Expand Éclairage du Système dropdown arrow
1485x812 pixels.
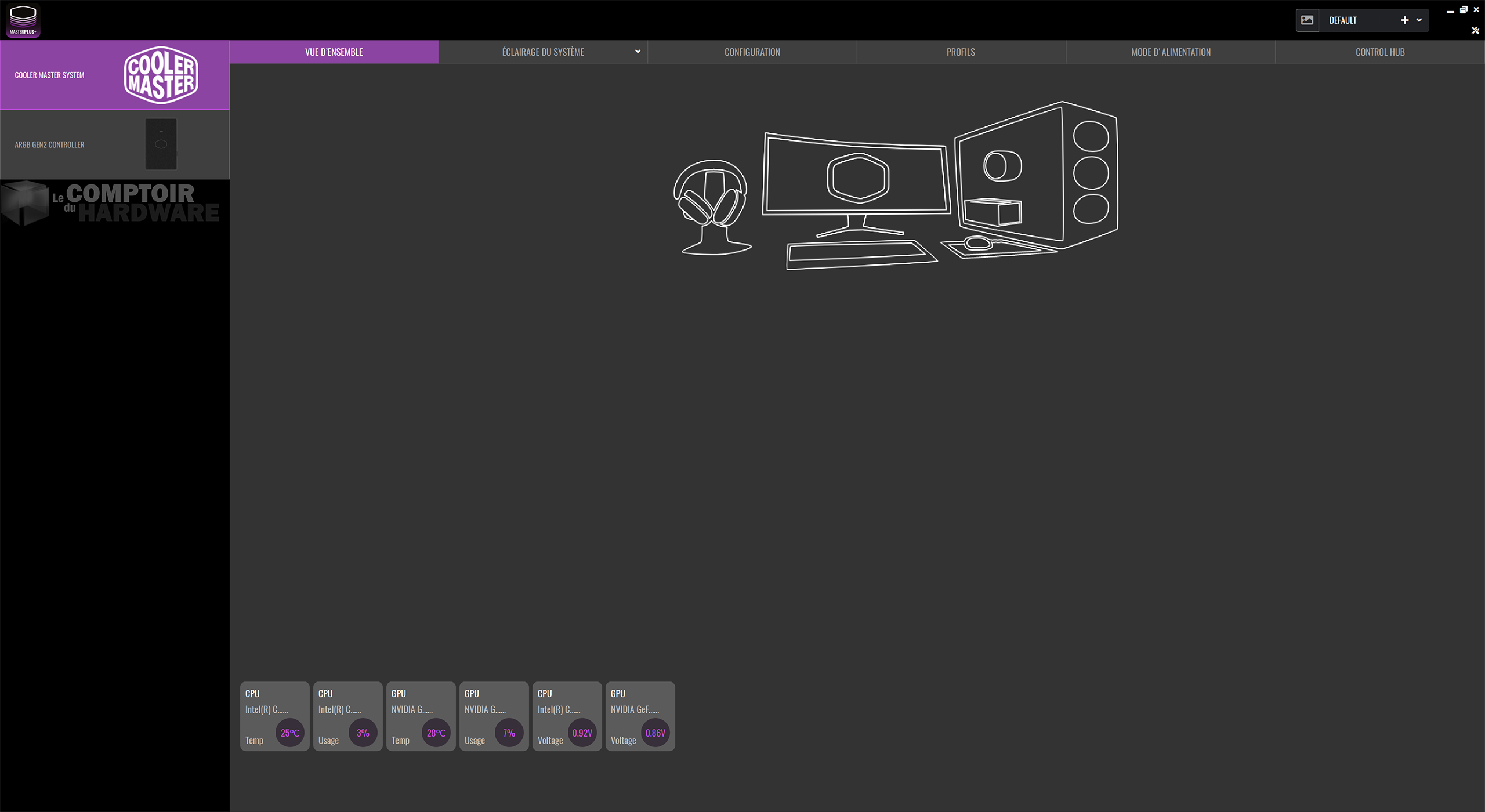click(638, 52)
